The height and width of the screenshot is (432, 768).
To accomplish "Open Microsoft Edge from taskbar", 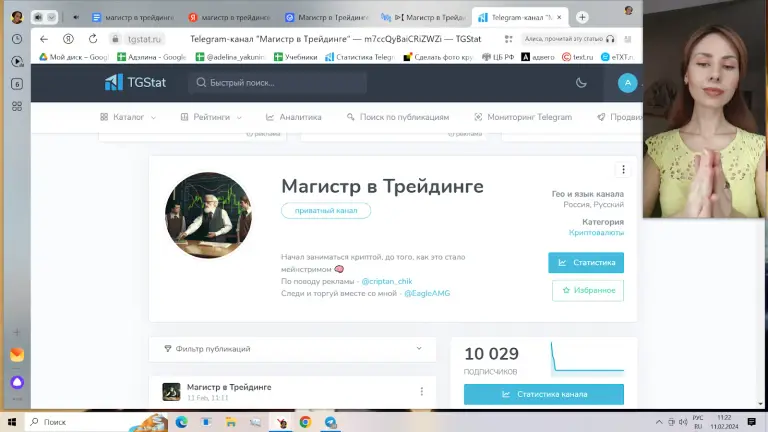I will click(x=181, y=422).
